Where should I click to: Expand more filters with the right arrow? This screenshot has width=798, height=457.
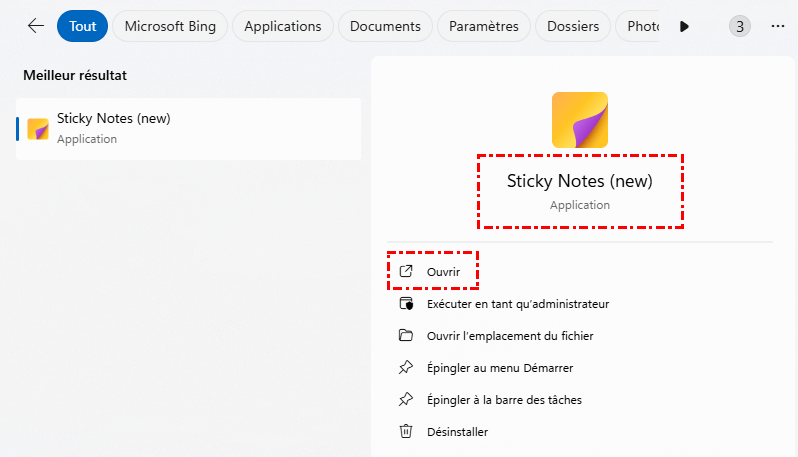coord(684,26)
